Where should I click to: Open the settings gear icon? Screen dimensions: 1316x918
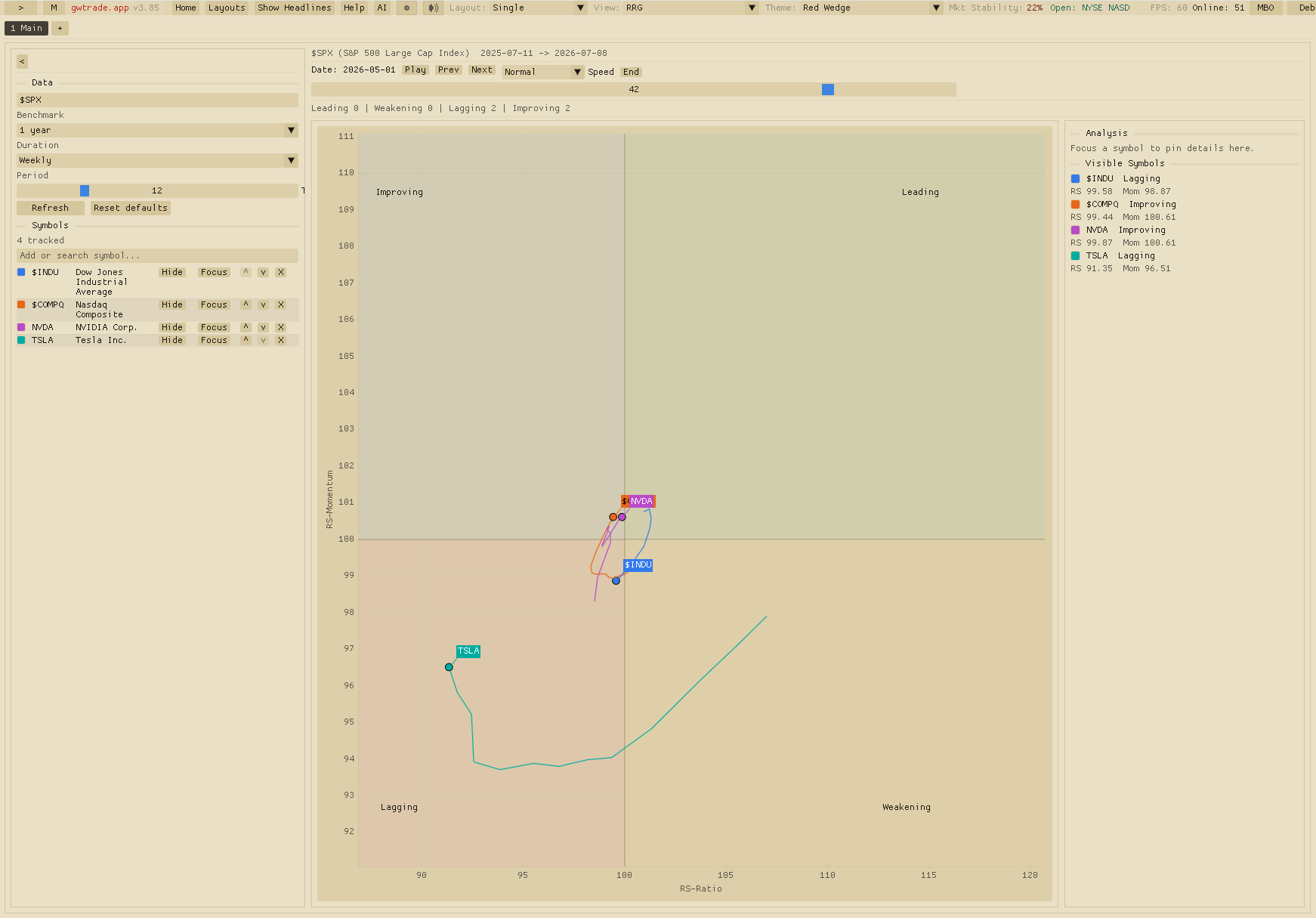click(406, 8)
